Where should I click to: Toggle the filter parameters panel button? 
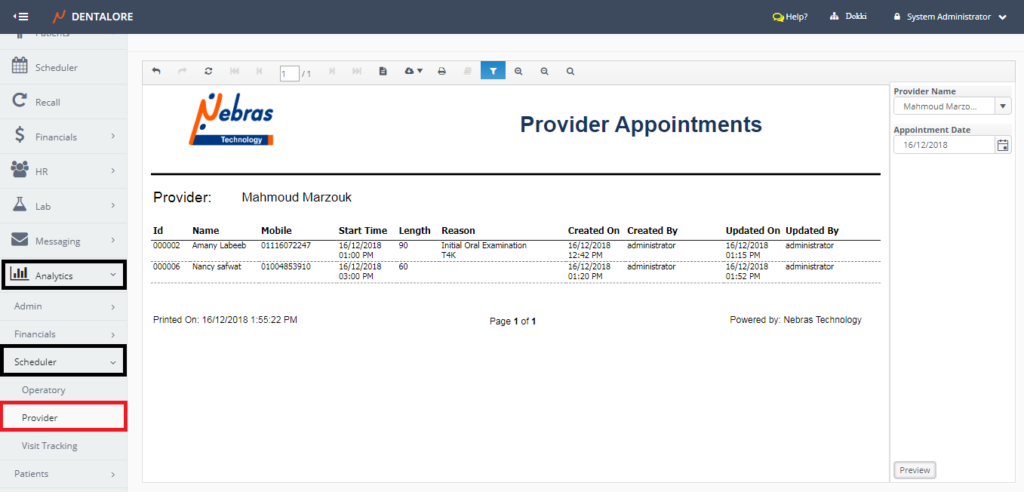pyautogui.click(x=493, y=72)
